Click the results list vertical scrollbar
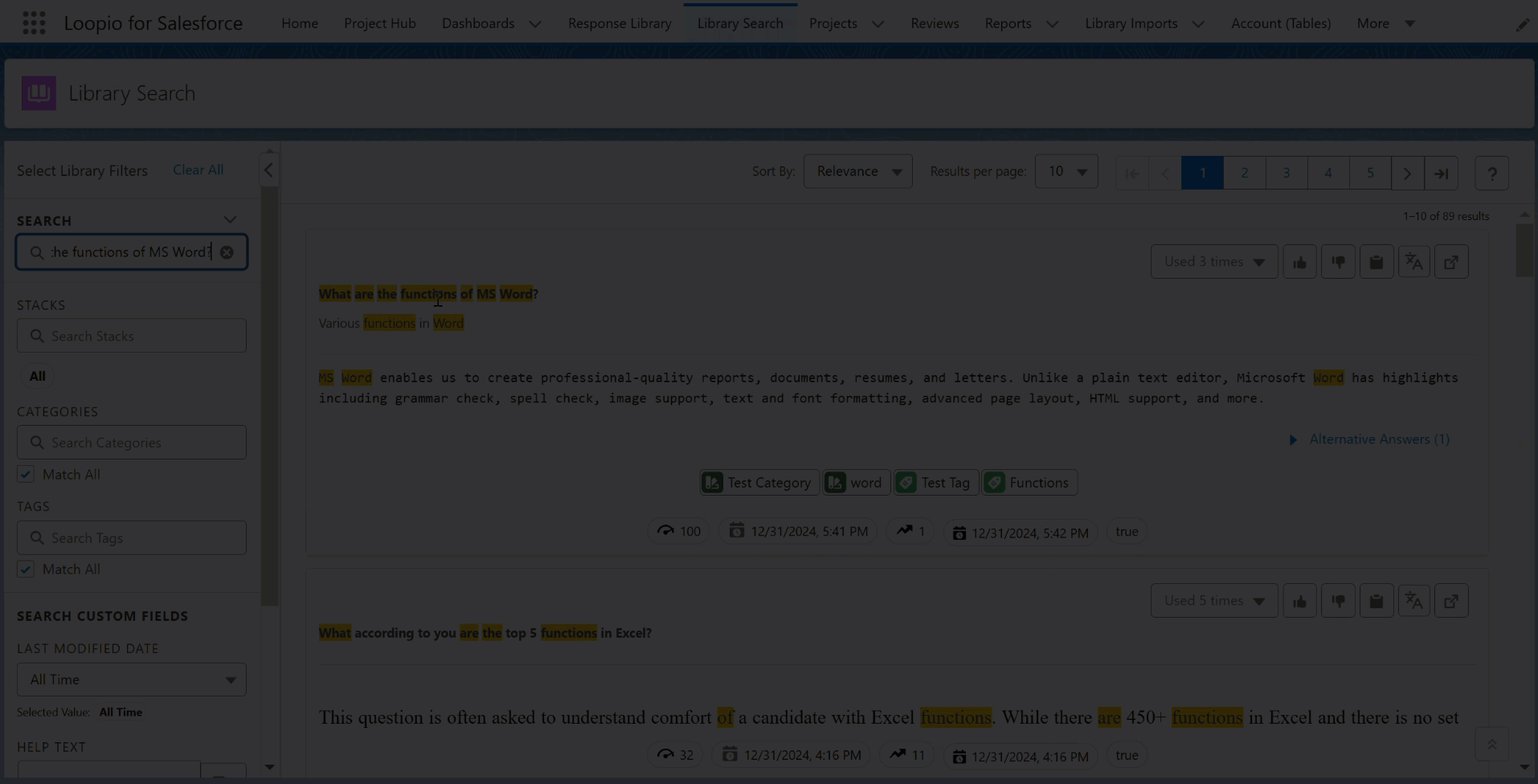Screen dimensions: 1538x784 [1524, 251]
